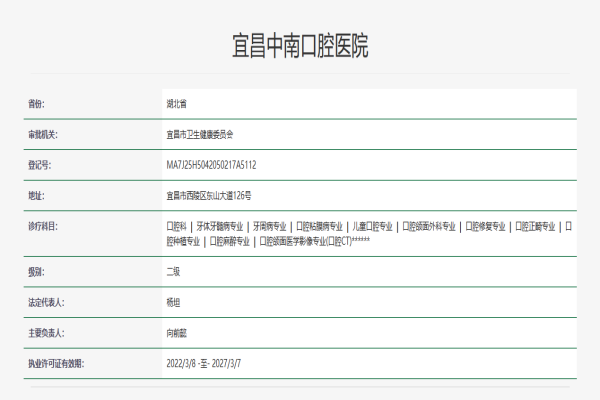The height and width of the screenshot is (400, 600).
Task: Select the 执业许可证有效期 label
Action: click(56, 364)
